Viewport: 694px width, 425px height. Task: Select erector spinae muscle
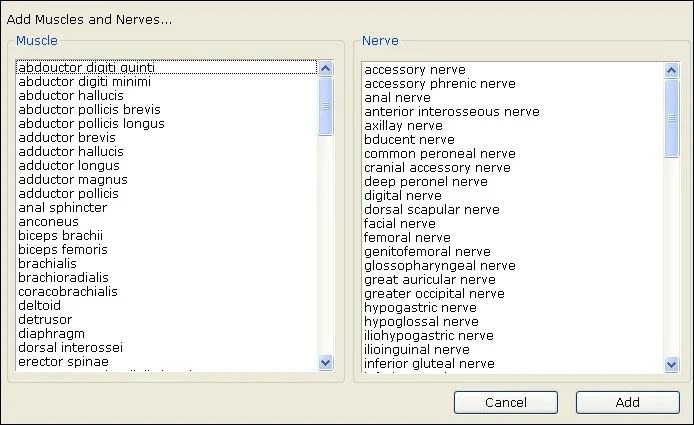[64, 362]
